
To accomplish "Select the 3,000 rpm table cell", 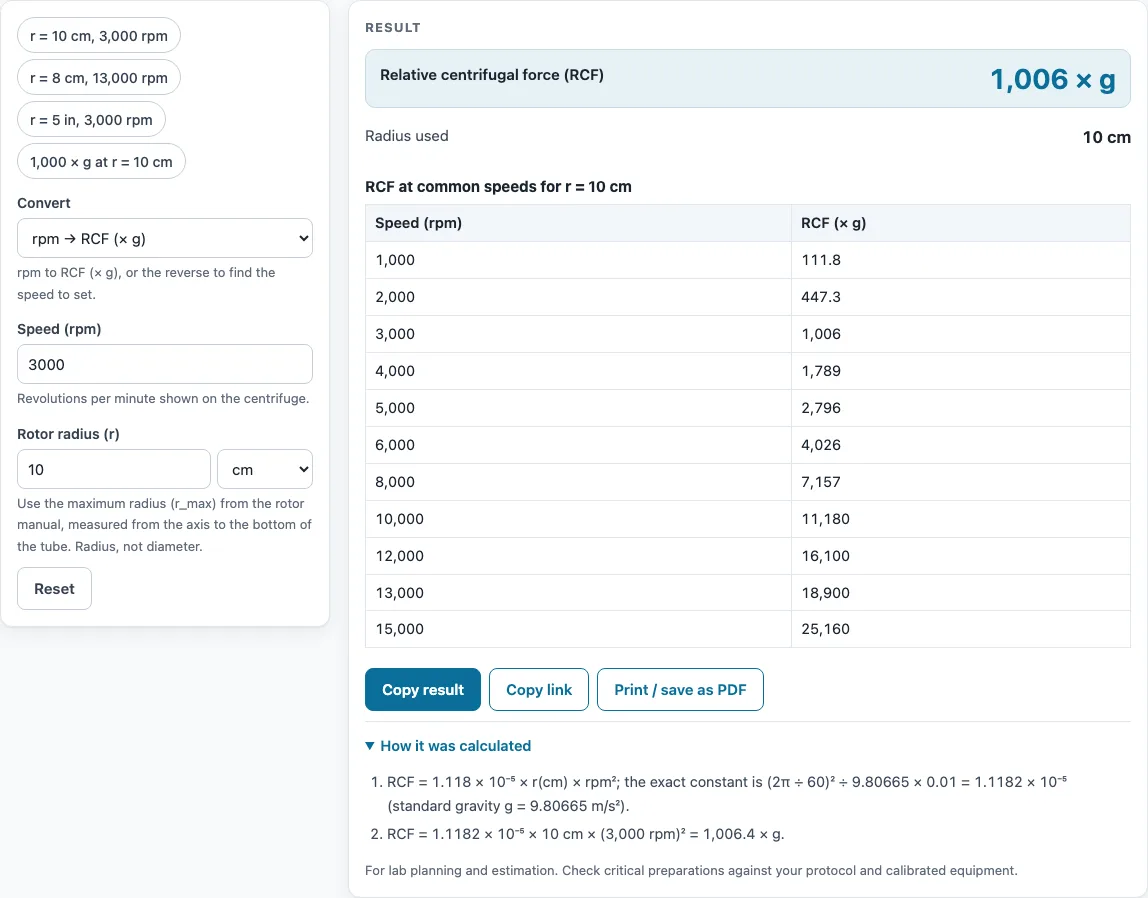I will pyautogui.click(x=578, y=334).
